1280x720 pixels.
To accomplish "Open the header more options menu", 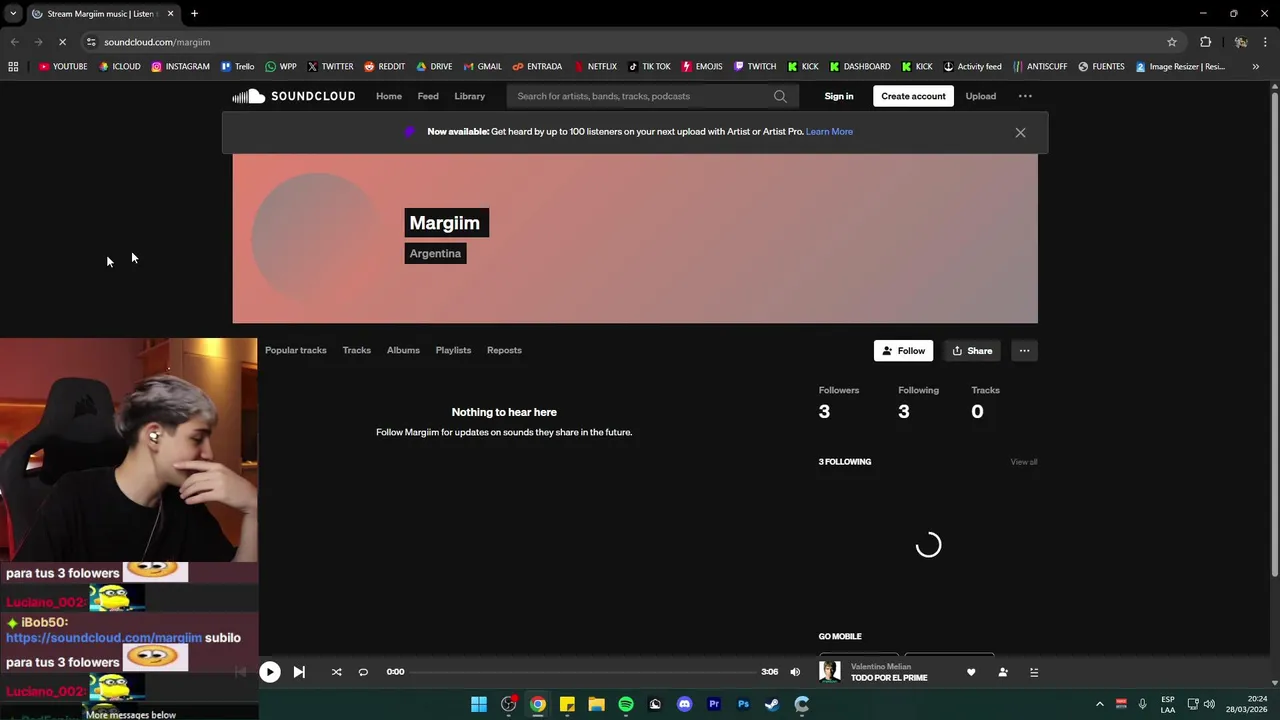I will [x=1025, y=96].
